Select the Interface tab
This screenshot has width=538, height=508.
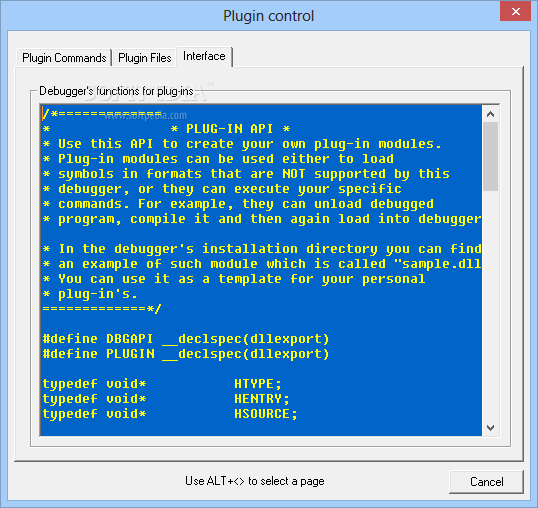[204, 56]
